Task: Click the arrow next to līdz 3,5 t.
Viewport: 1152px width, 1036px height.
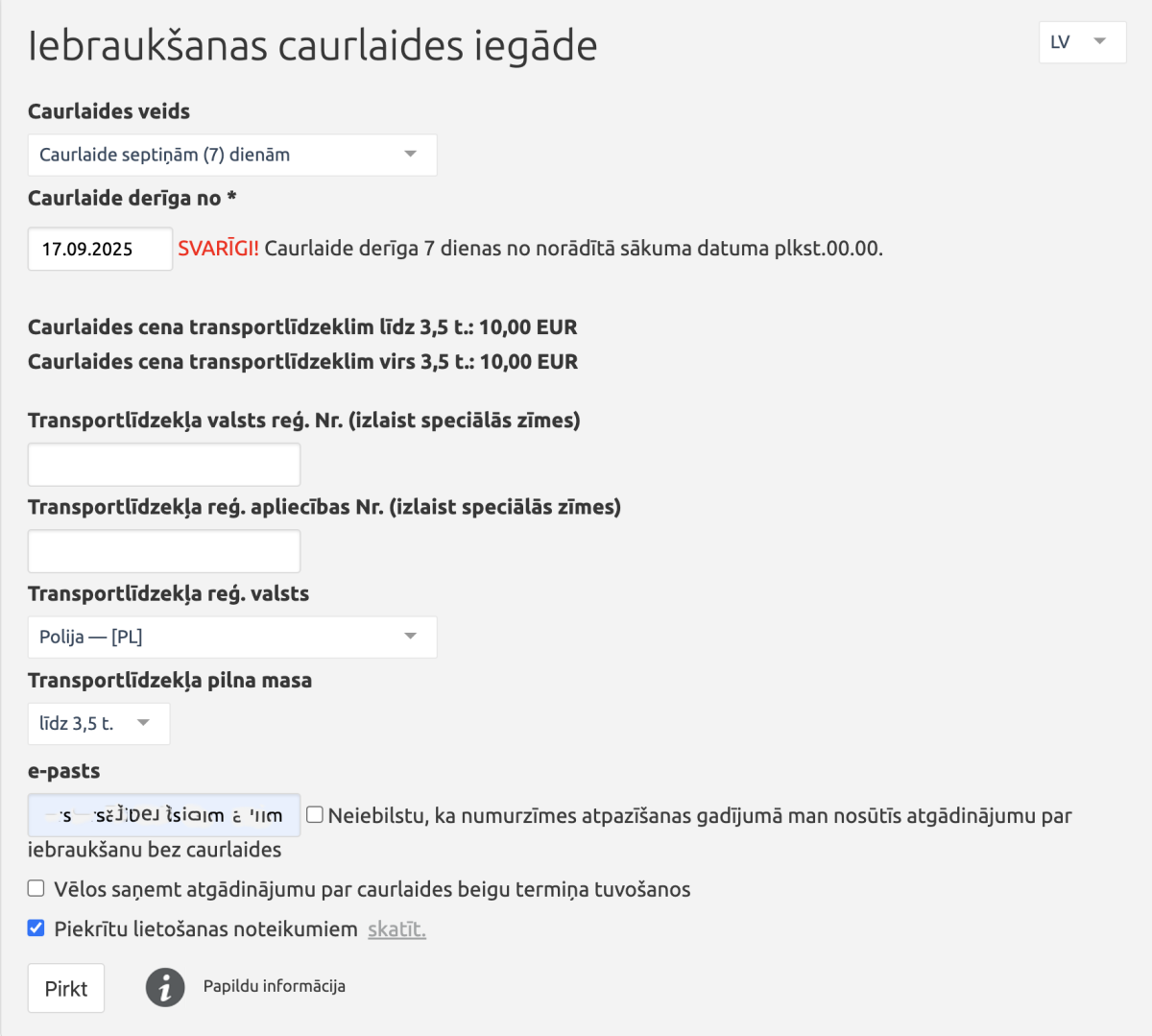Action: point(143,723)
